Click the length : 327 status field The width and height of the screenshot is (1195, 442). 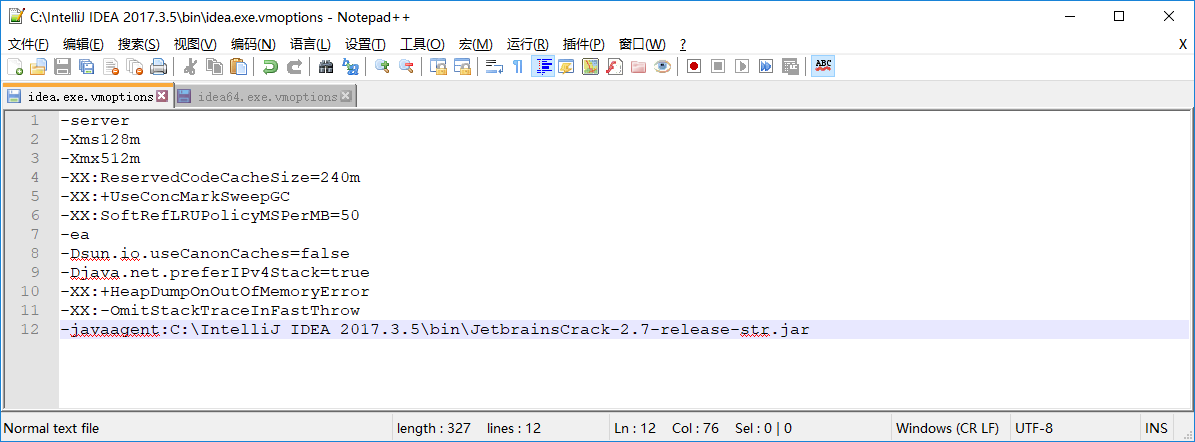point(434,428)
